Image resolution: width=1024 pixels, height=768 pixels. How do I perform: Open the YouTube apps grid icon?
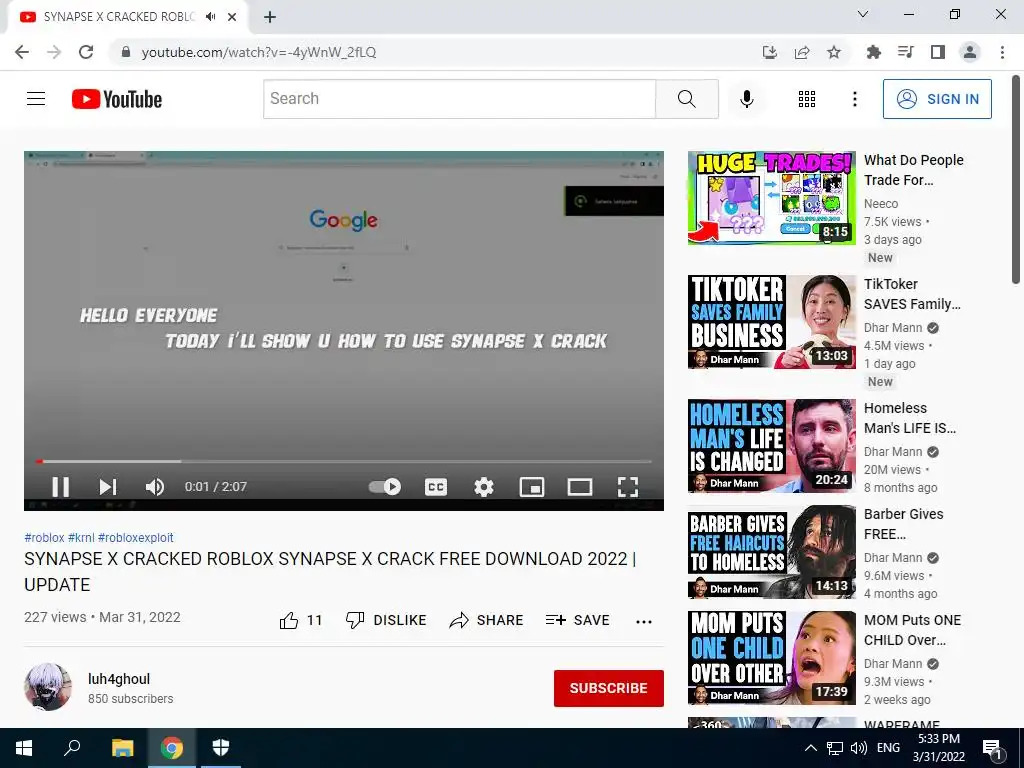pyautogui.click(x=807, y=99)
